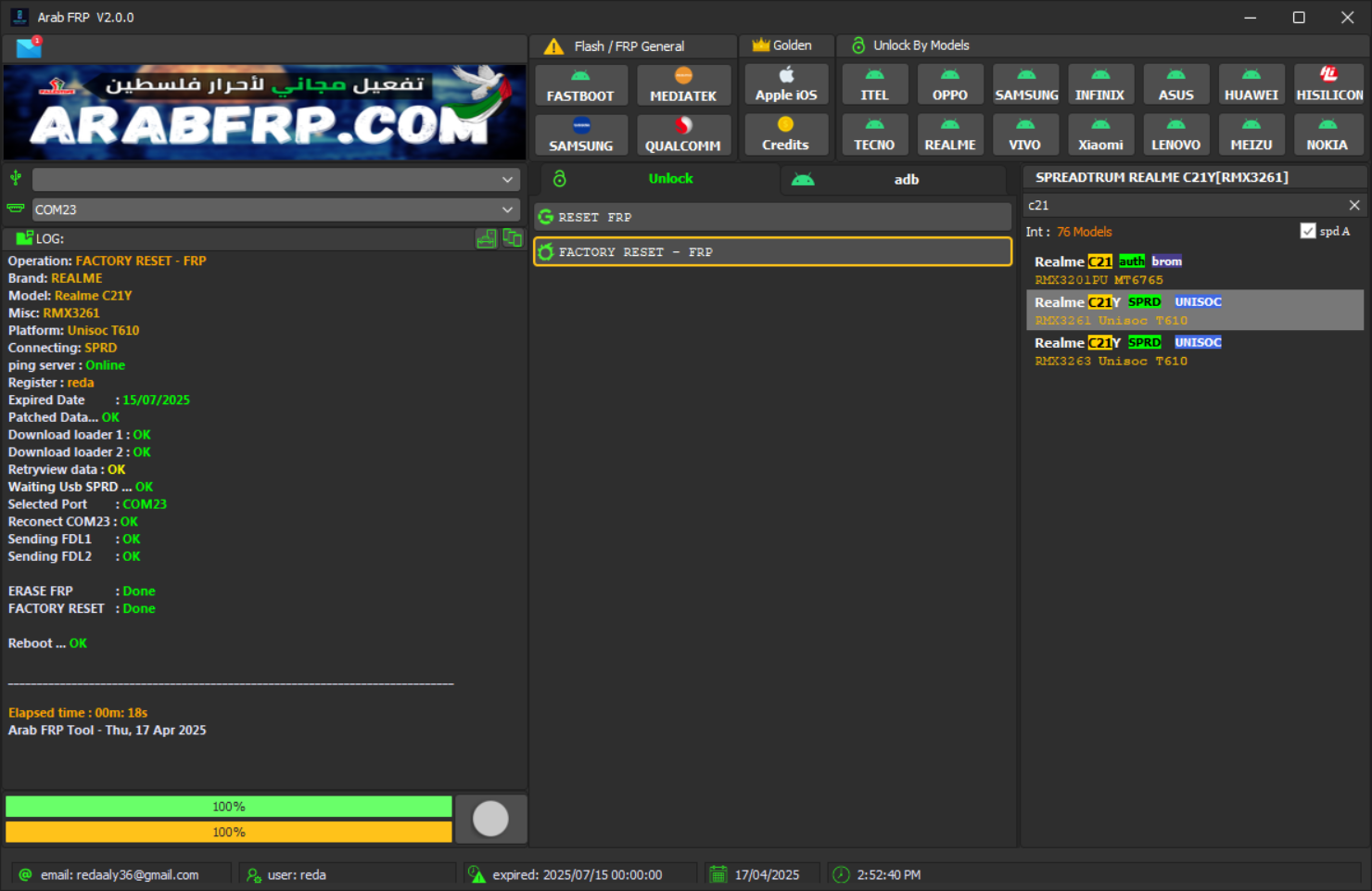The image size is (1372, 891).
Task: Select the FASTBOOT mode button
Action: pos(580,85)
